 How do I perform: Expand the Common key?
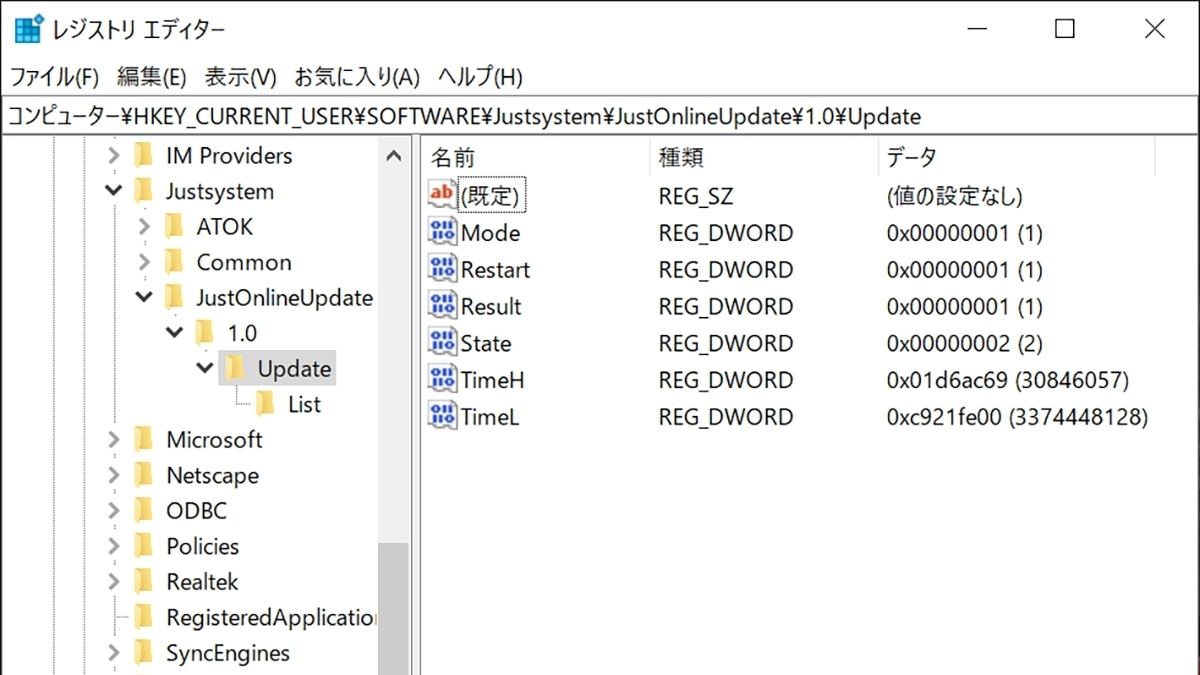coord(144,263)
